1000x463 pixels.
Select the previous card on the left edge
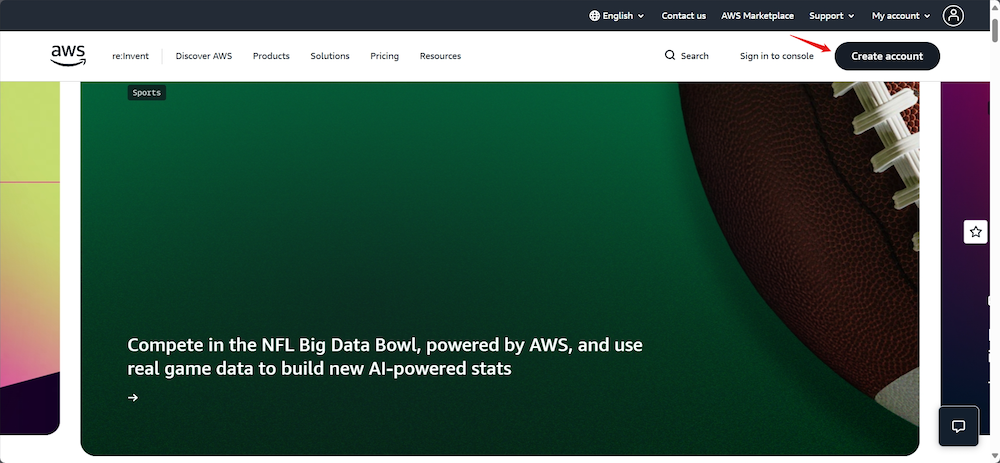[29, 258]
